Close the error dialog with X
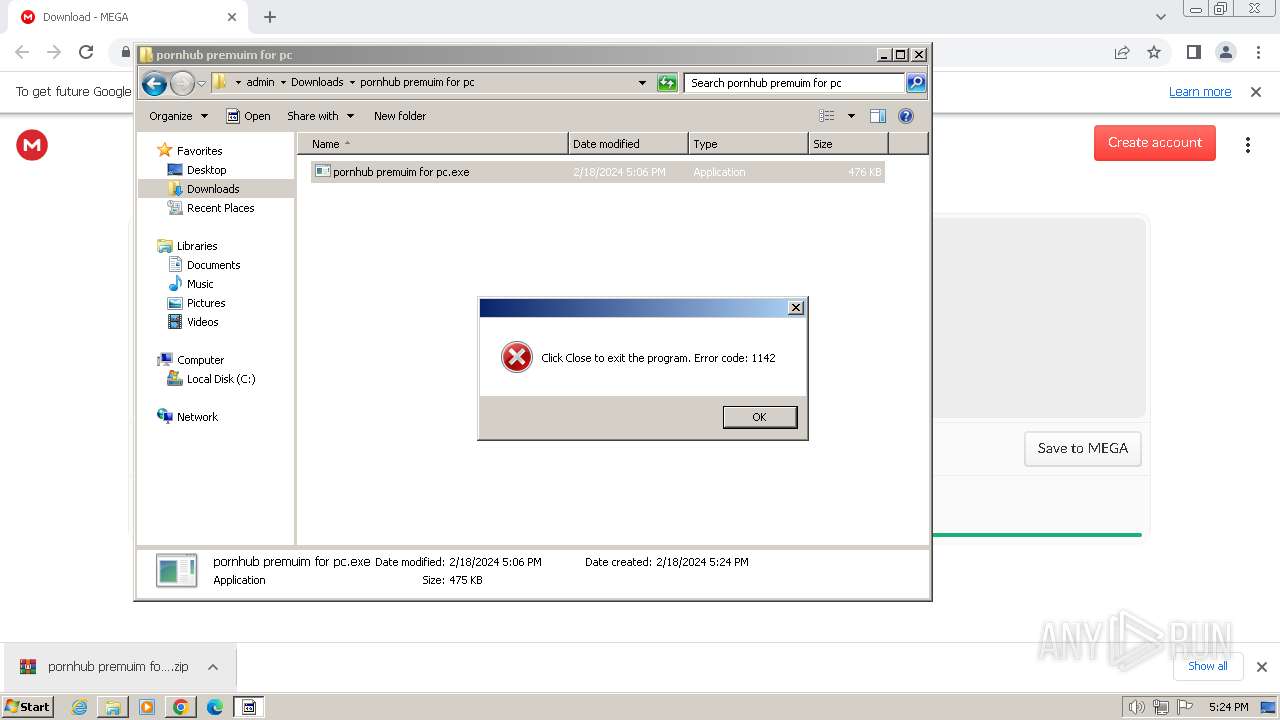This screenshot has height=720, width=1280. 796,308
